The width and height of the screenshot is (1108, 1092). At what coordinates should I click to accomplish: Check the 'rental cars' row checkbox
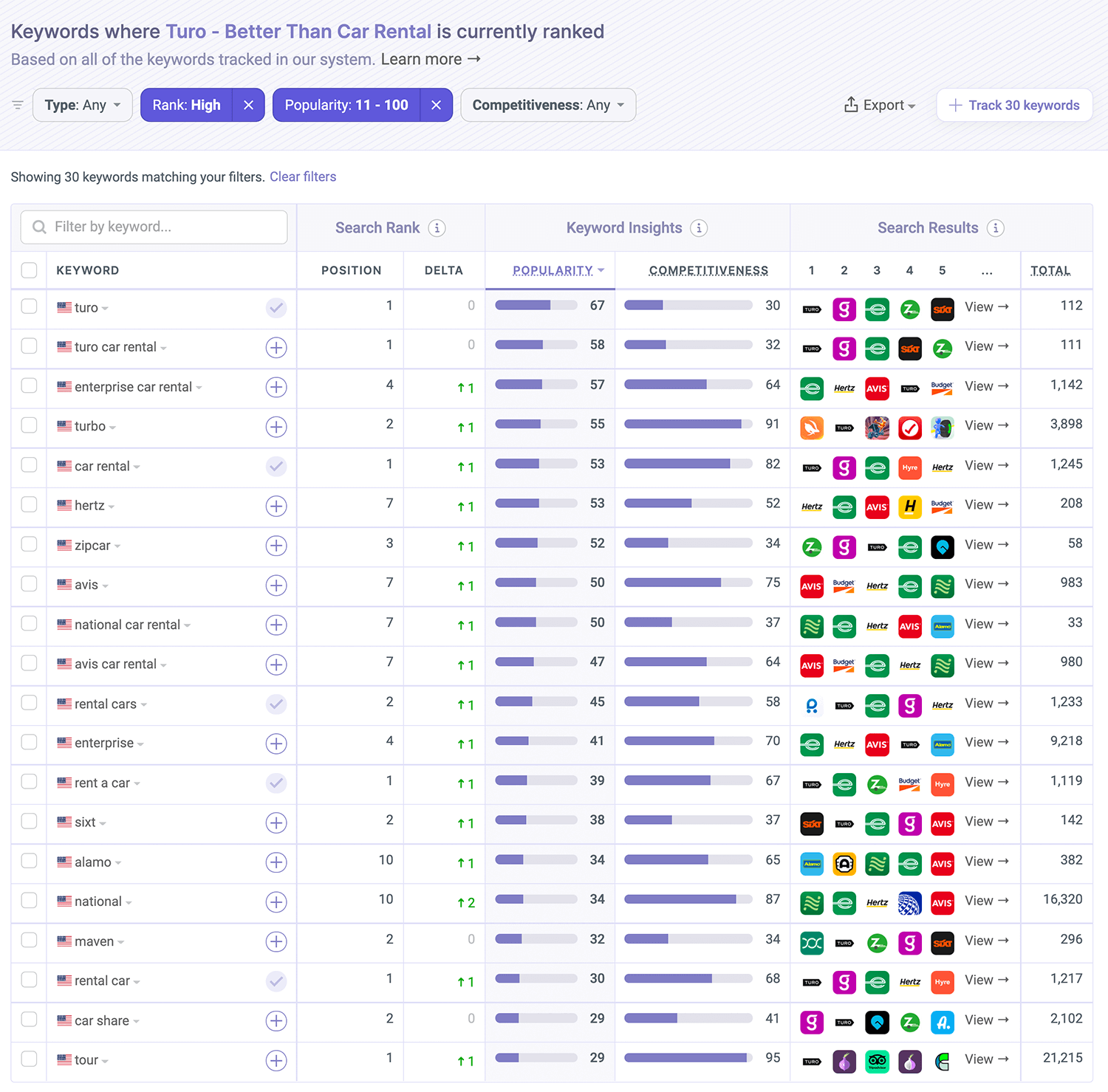(x=29, y=702)
